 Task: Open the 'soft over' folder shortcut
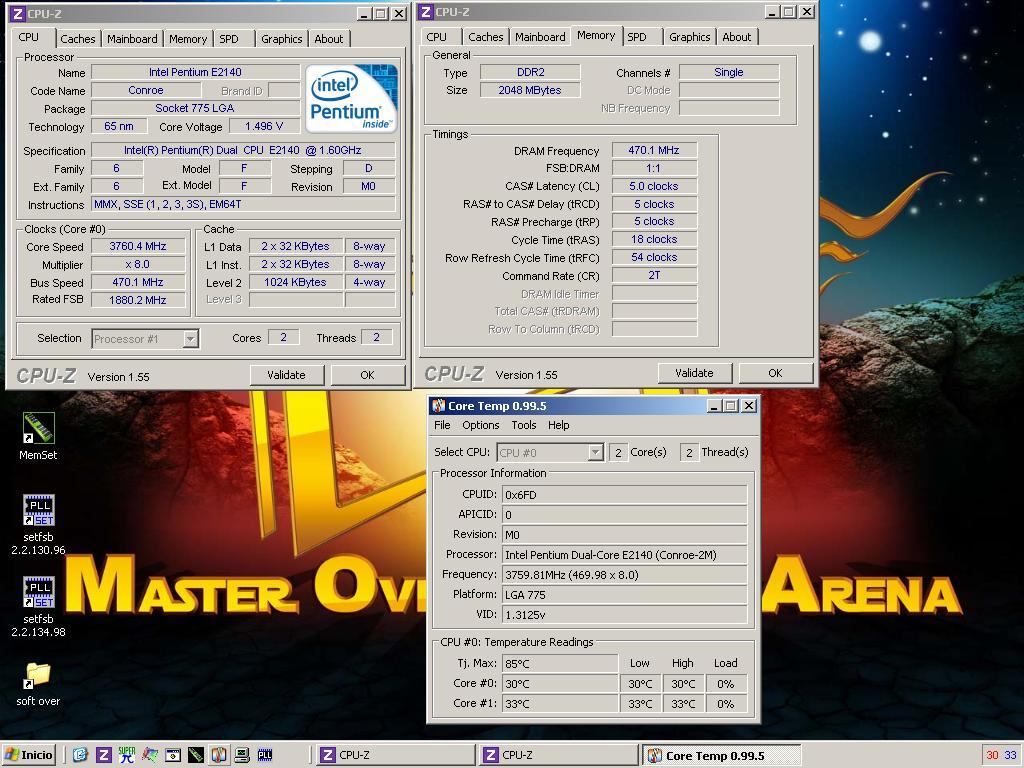38,684
